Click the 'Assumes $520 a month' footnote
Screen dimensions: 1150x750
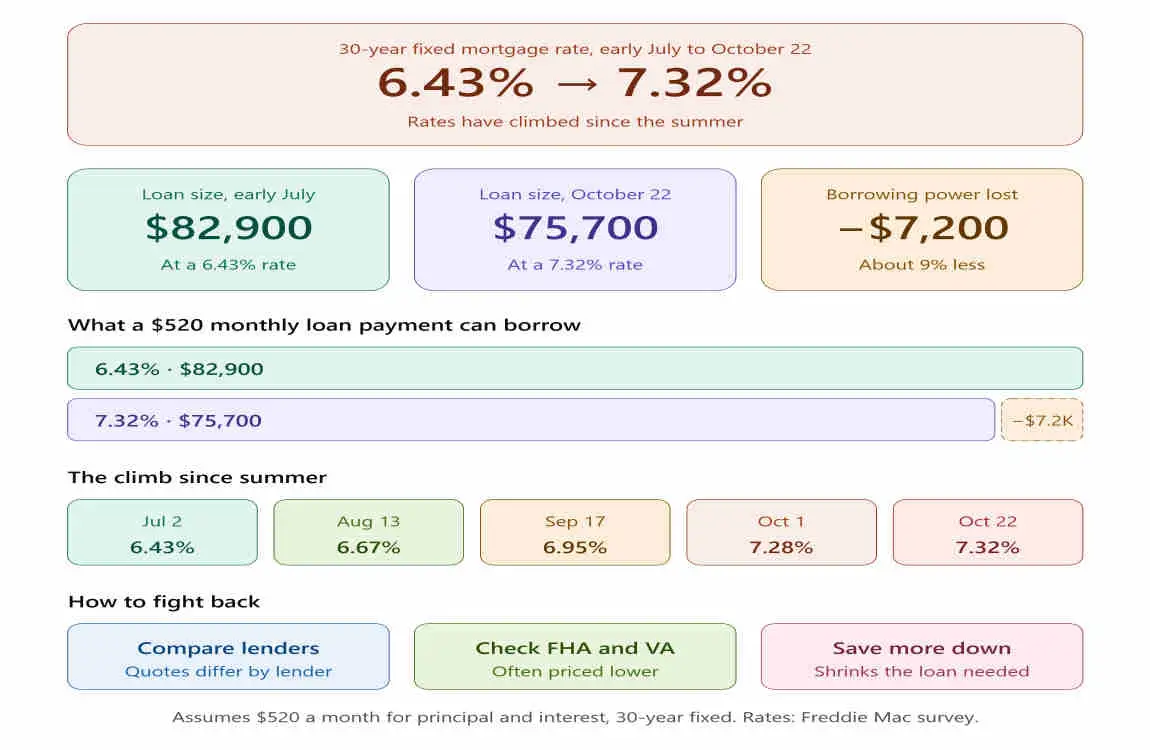point(575,717)
